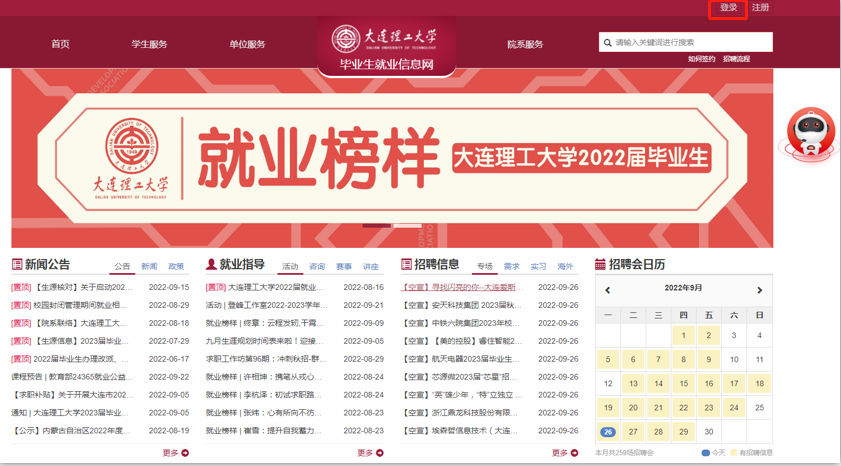
Task: Click 2022年9月 calendar month title
Action: (x=683, y=288)
